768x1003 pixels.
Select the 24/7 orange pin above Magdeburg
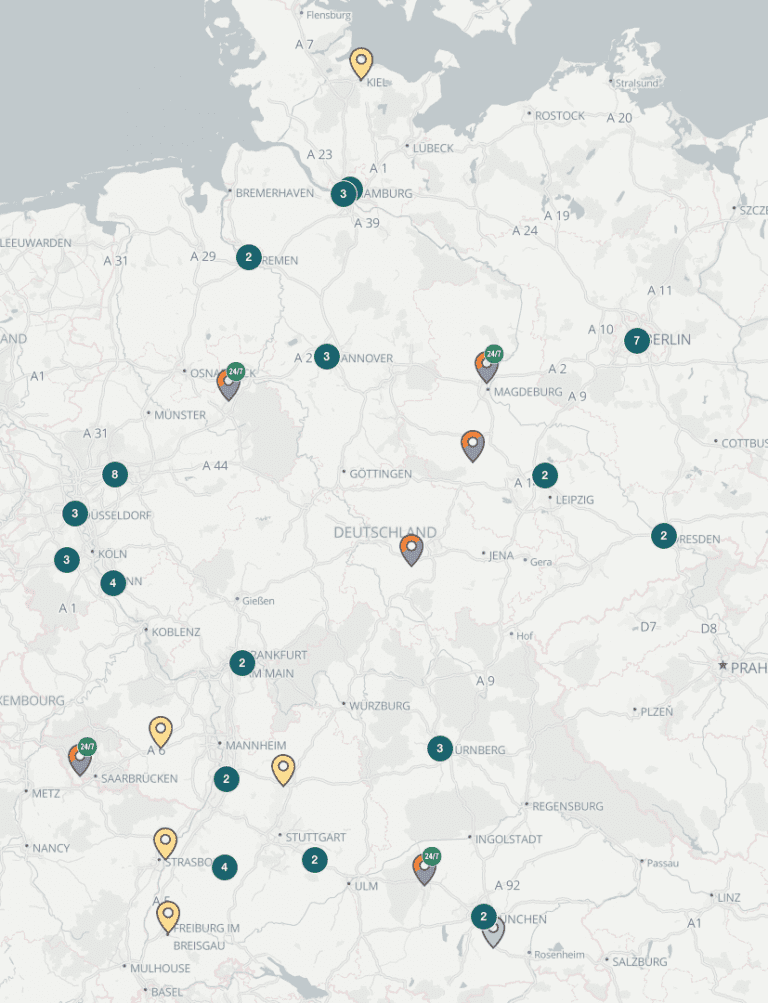(486, 366)
